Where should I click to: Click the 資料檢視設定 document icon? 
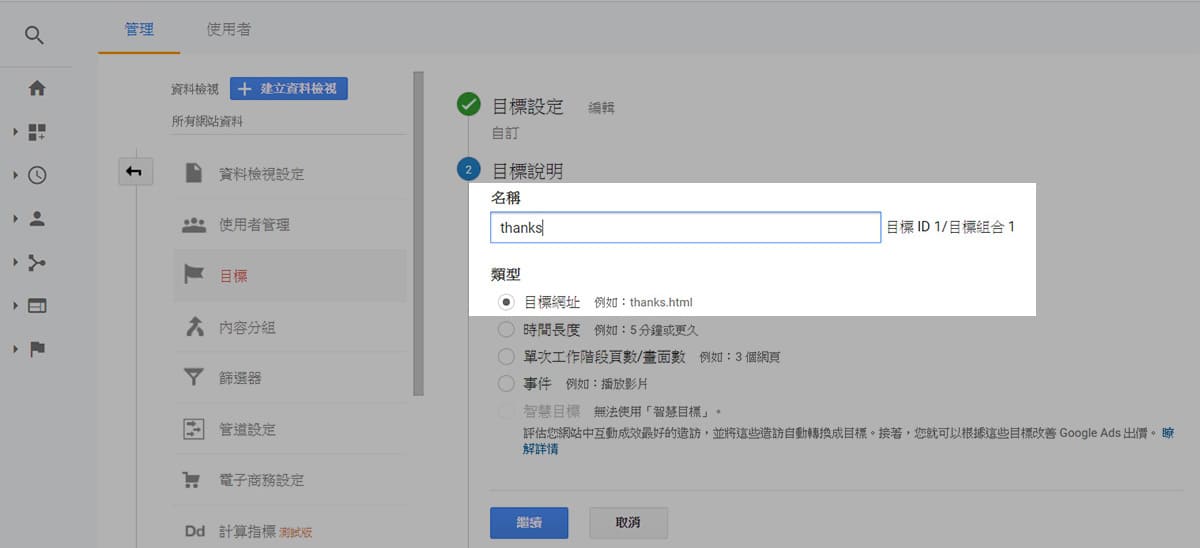click(194, 173)
